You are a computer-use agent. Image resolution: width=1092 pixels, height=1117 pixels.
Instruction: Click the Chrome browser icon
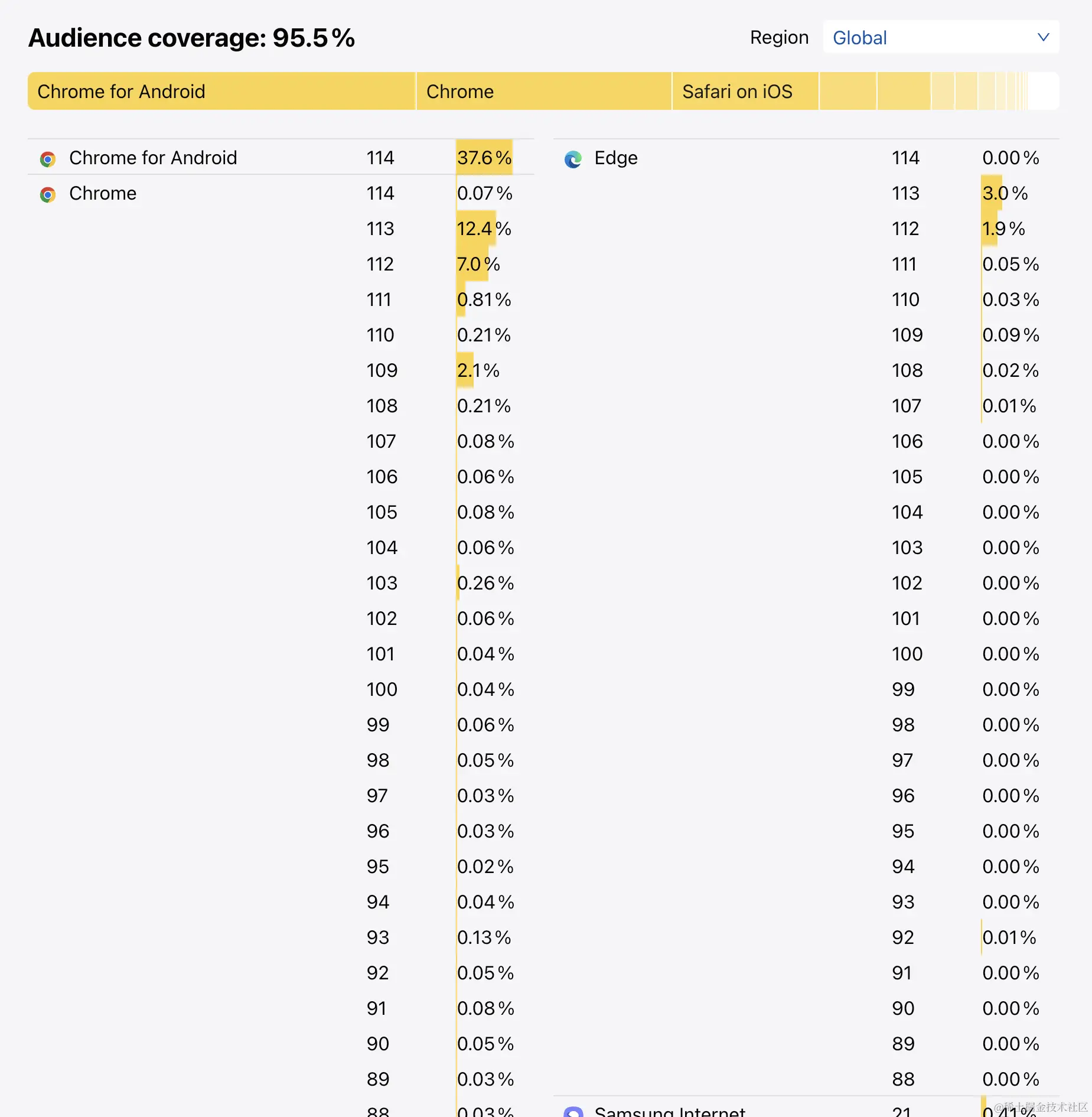pyautogui.click(x=48, y=194)
